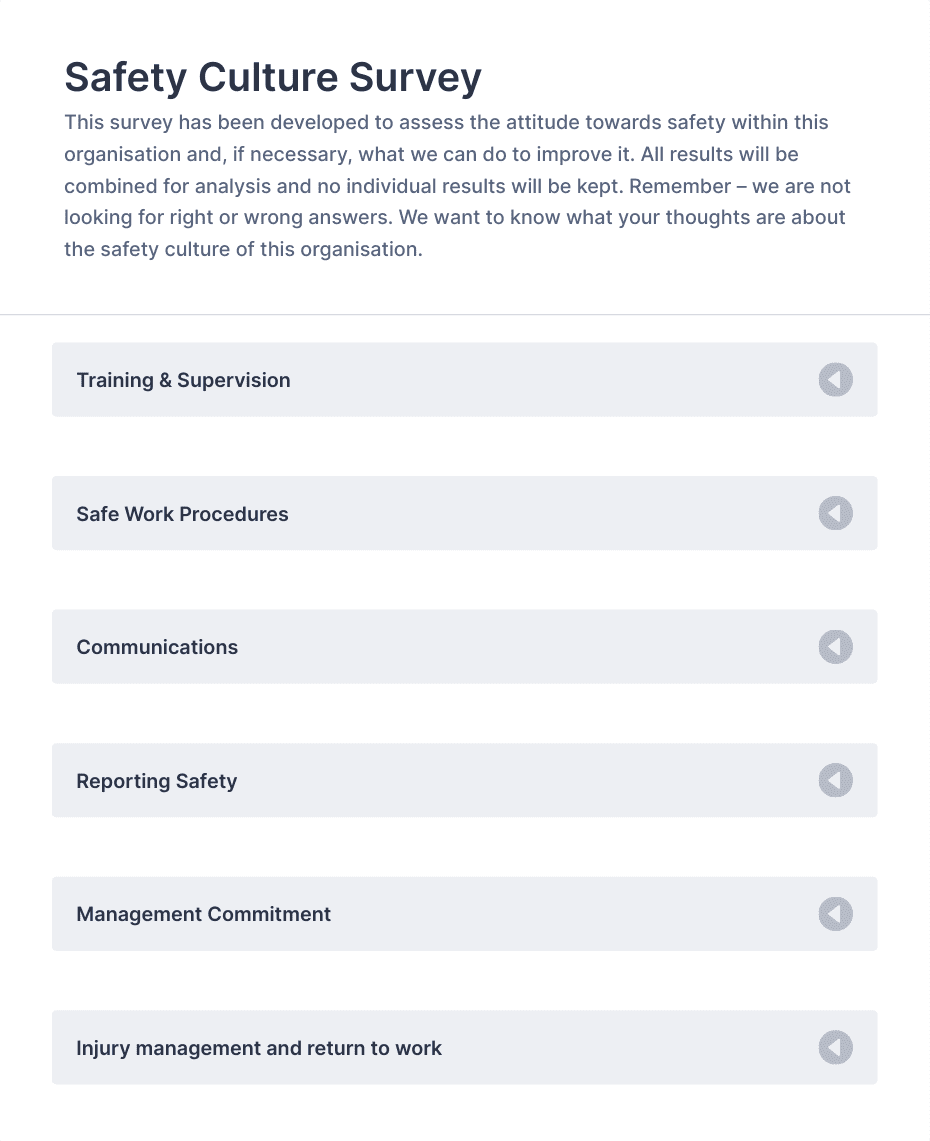Open the Communications section header
Viewport: 930px width, 1141px height.
click(464, 647)
